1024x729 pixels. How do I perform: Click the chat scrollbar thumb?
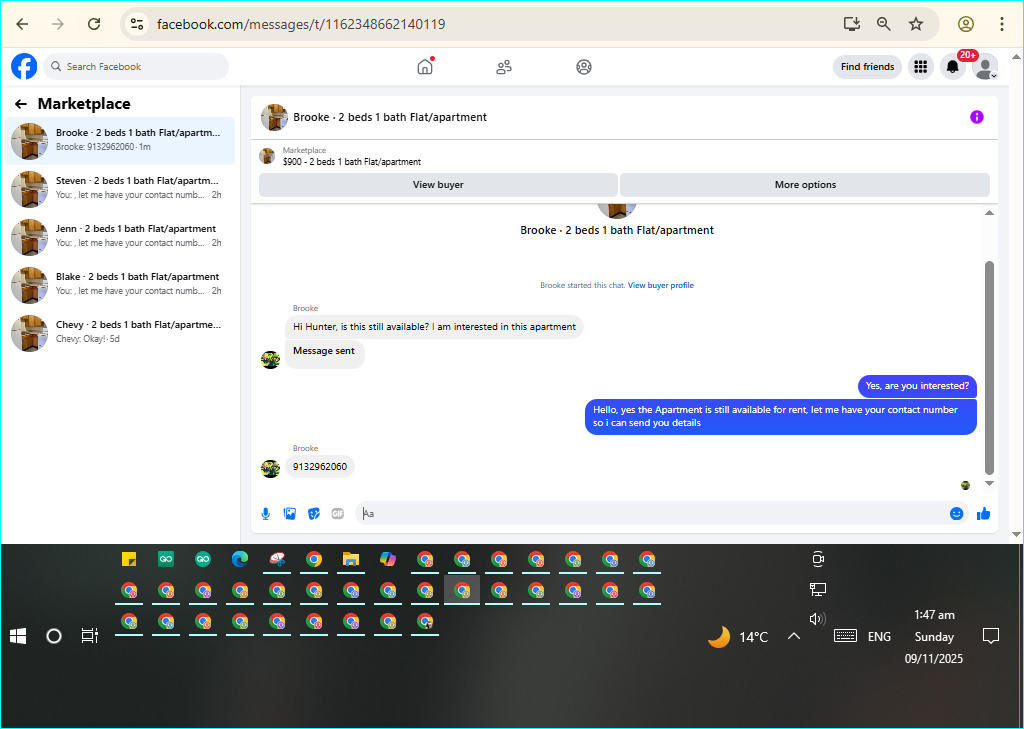(x=989, y=368)
